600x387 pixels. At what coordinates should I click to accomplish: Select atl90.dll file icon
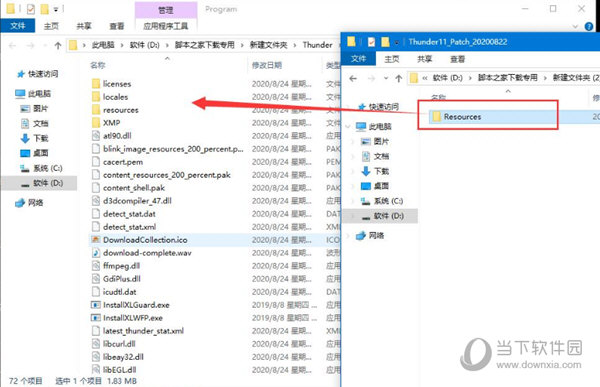pyautogui.click(x=96, y=136)
